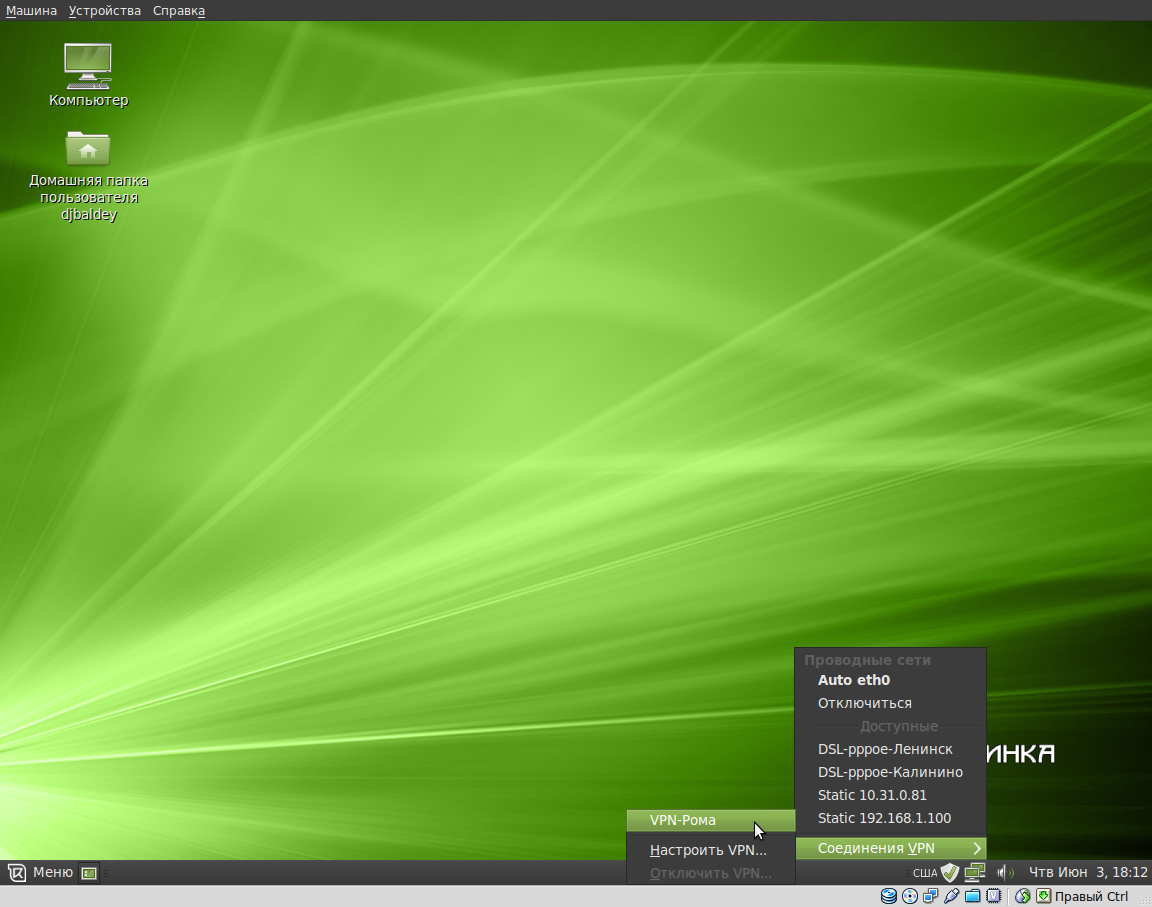Image resolution: width=1152 pixels, height=907 pixels.
Task: Open the djbaldey home folder icon
Action: click(x=88, y=150)
